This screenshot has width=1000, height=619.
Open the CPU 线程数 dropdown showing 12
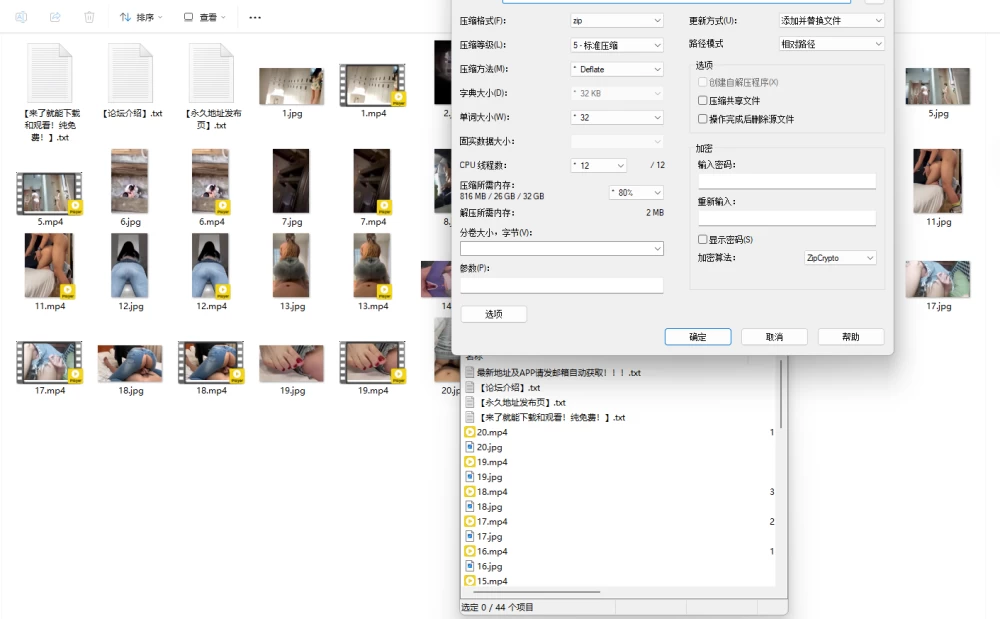(598, 165)
